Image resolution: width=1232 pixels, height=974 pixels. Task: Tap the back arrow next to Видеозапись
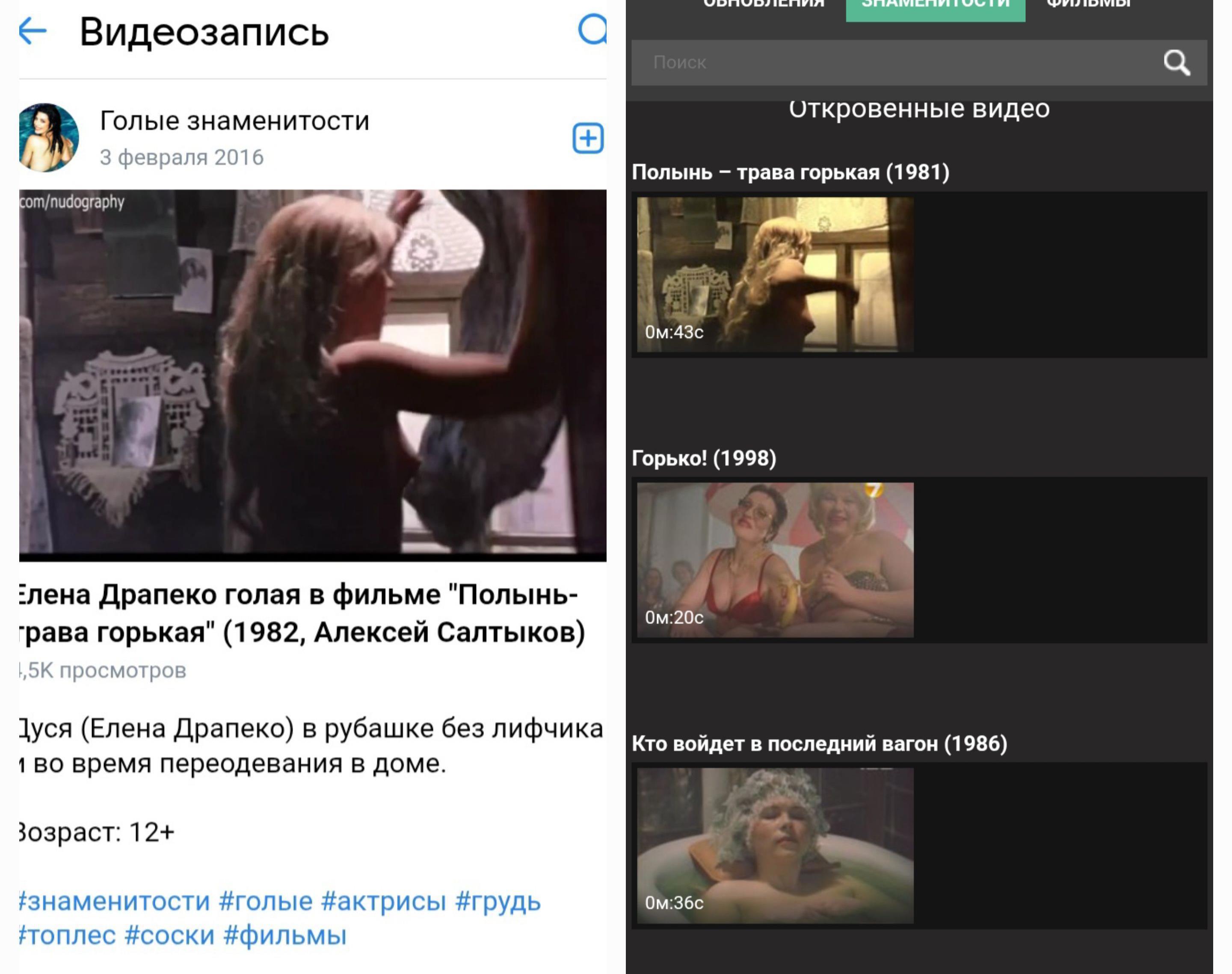tap(33, 30)
